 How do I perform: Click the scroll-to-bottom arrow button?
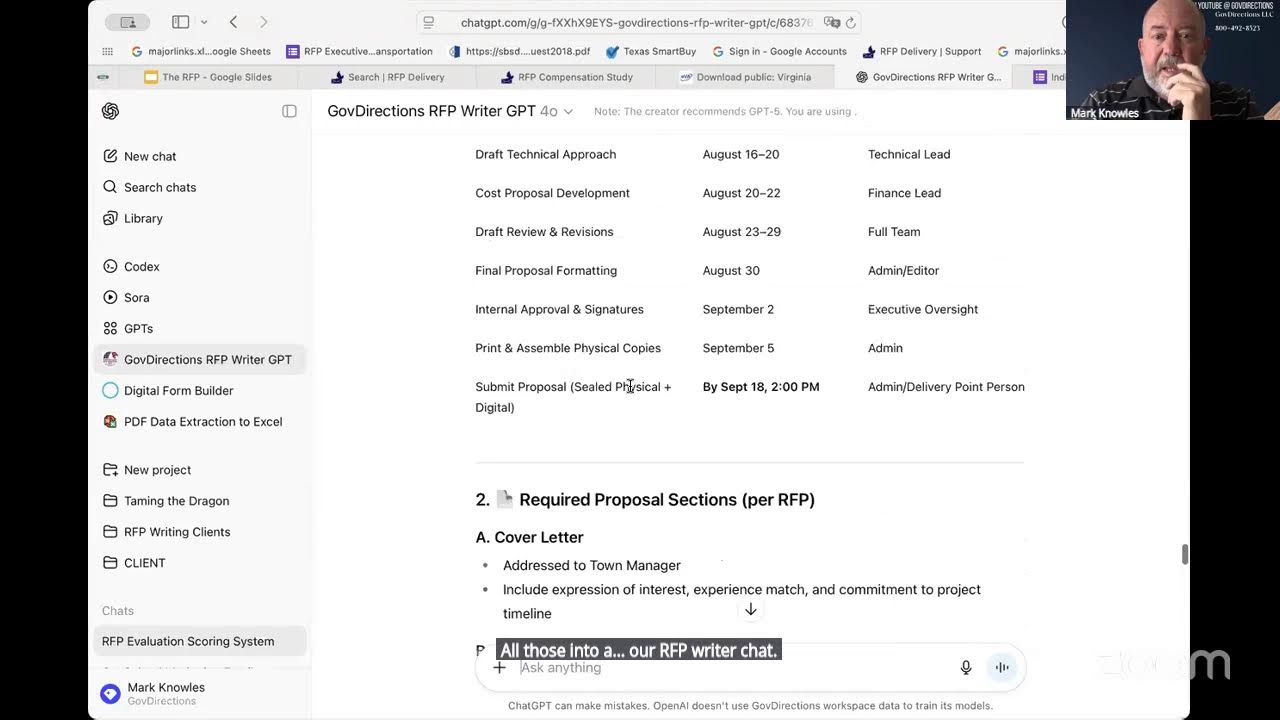[x=750, y=609]
